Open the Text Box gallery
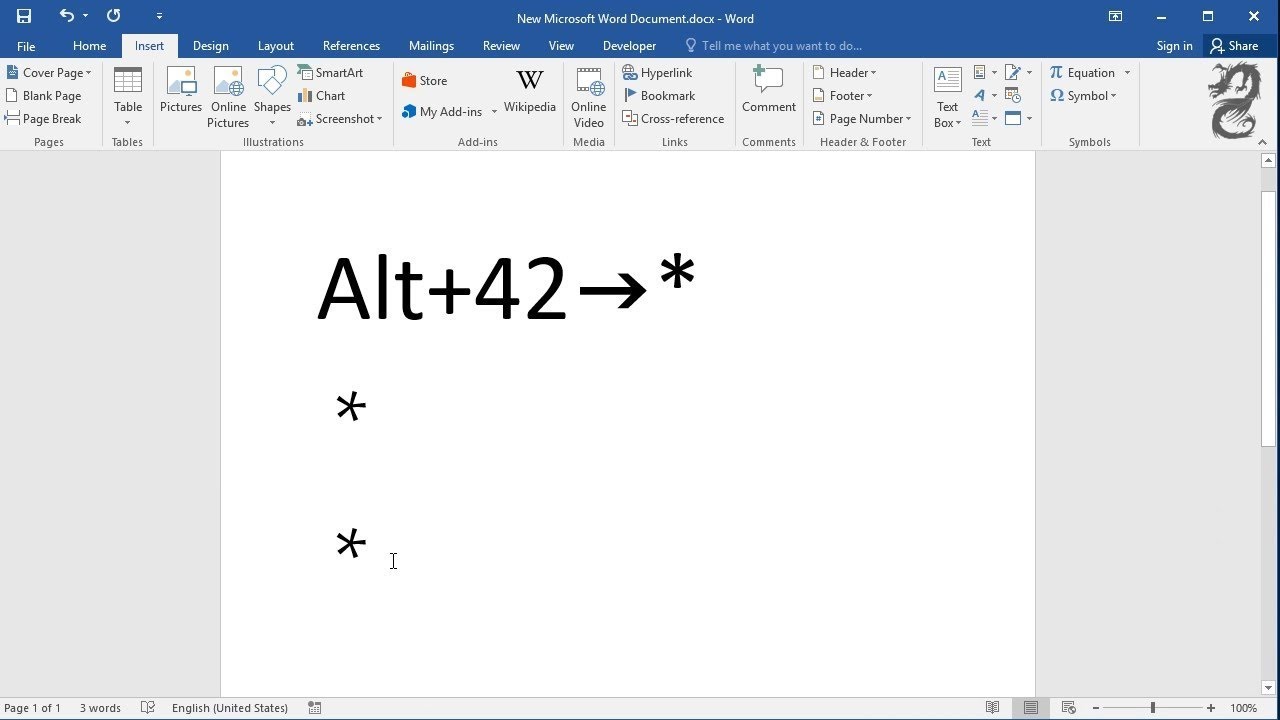Screen dimensions: 1280x720 click(x=948, y=97)
